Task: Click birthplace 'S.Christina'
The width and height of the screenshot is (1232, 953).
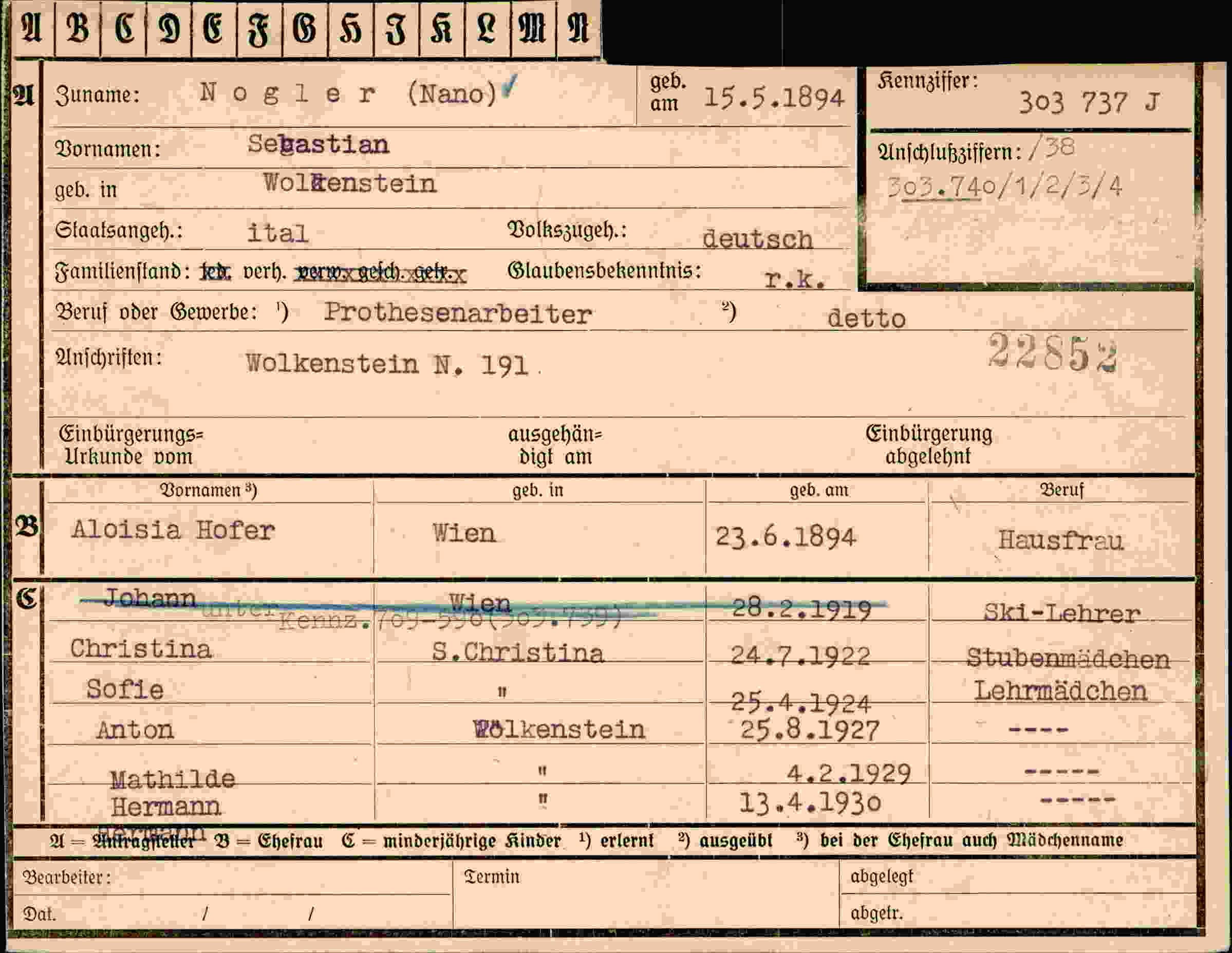Action: coord(518,653)
